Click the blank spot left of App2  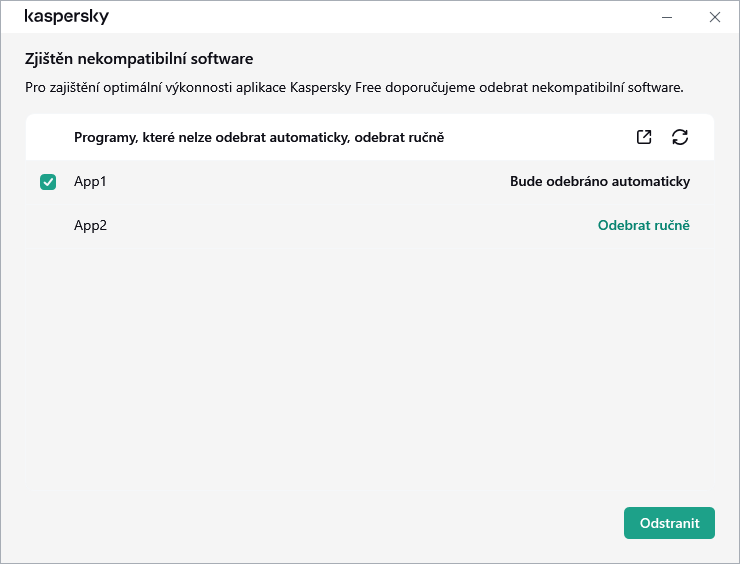[x=48, y=225]
